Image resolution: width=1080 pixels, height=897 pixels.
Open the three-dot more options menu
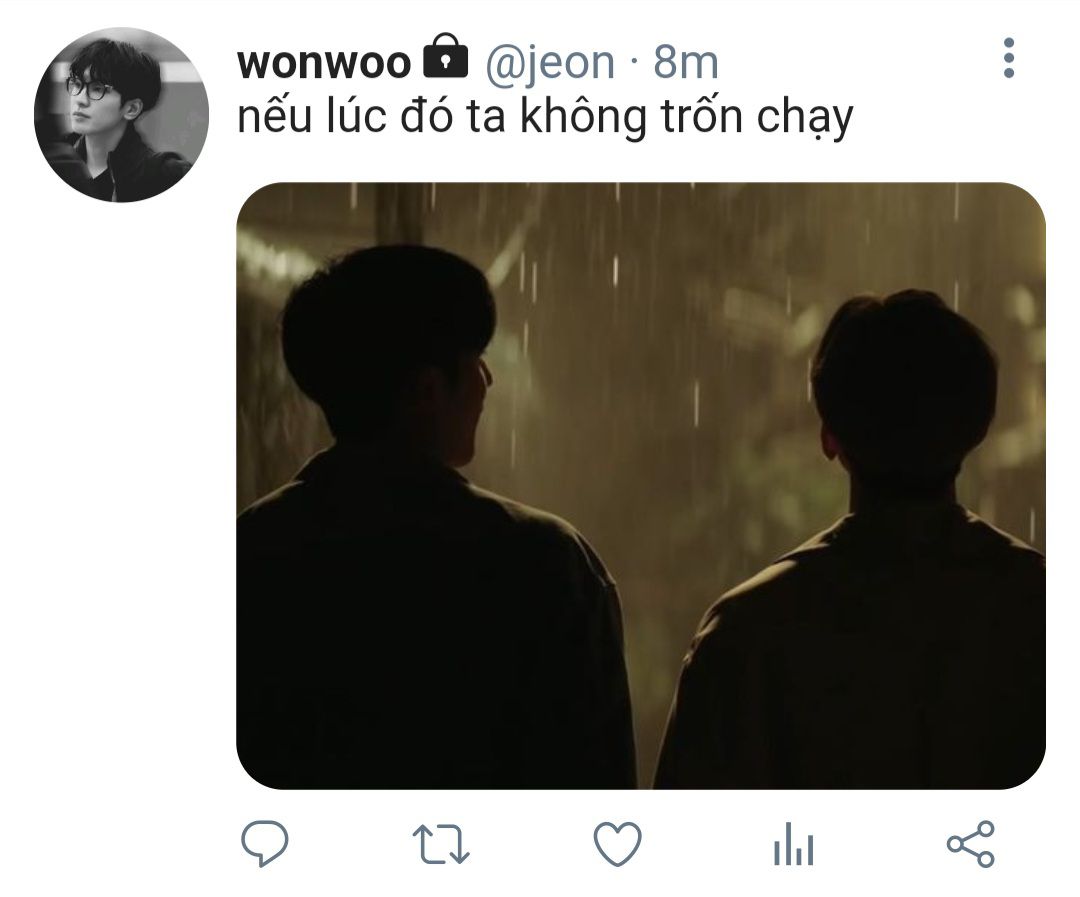(1008, 58)
